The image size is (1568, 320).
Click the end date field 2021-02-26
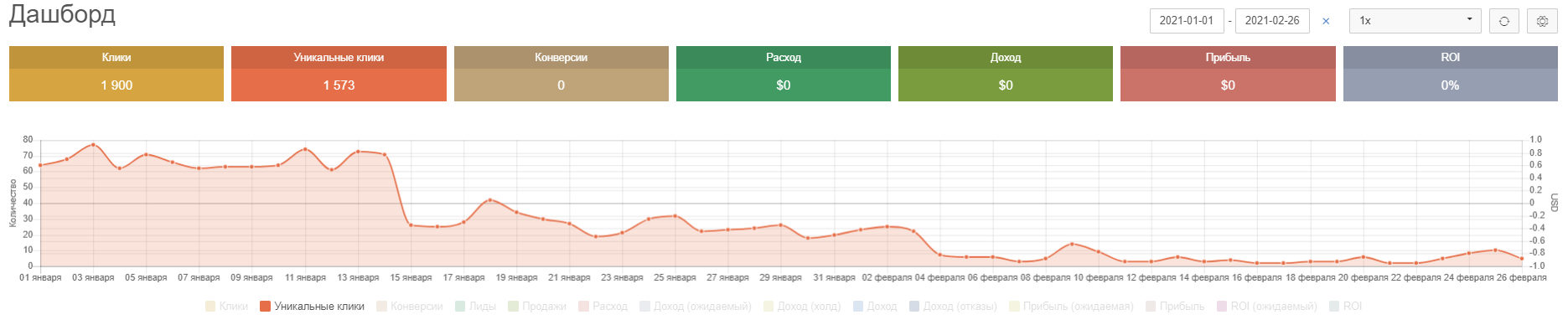(x=1271, y=21)
